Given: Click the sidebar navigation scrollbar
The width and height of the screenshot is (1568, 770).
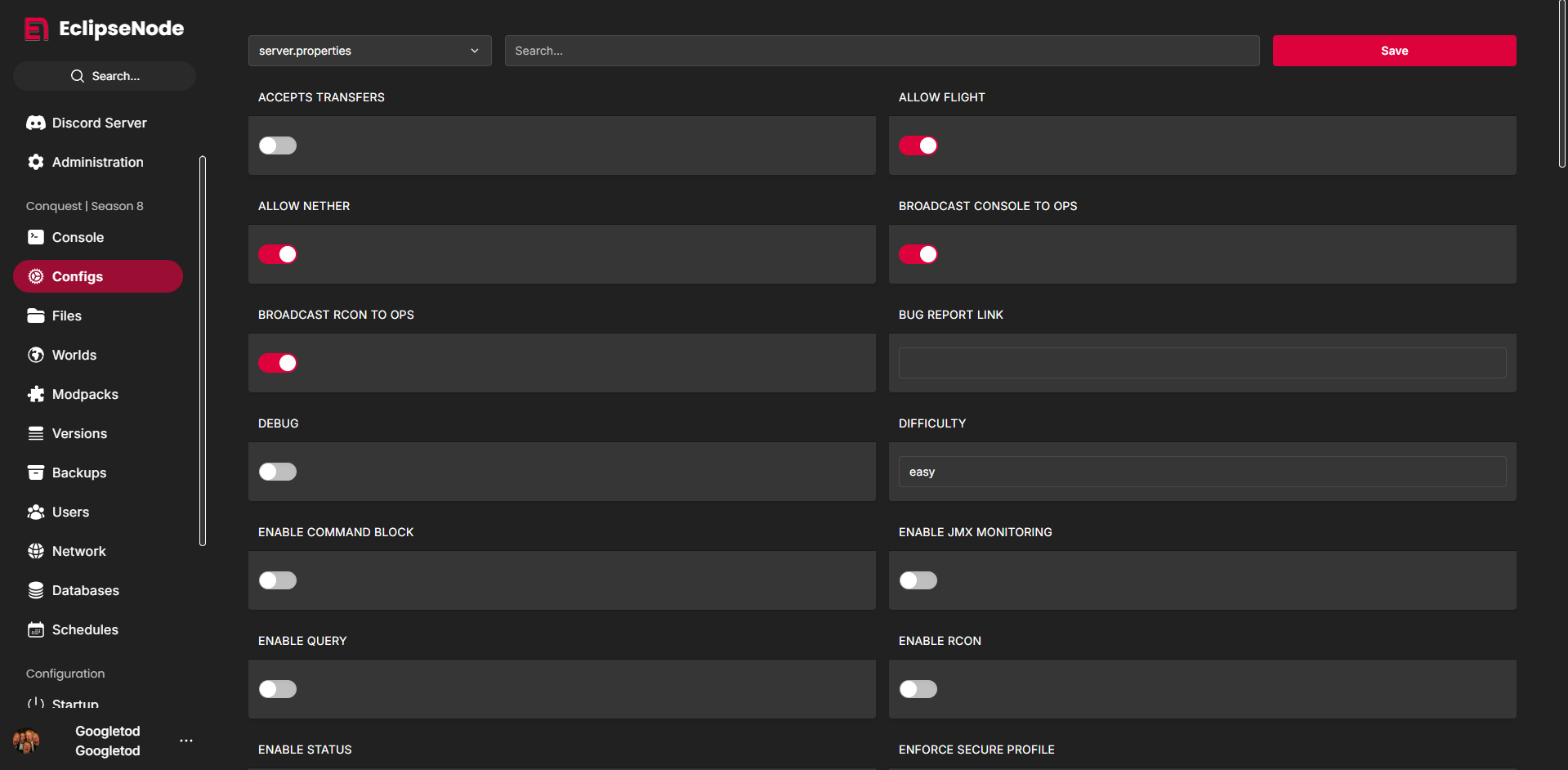Looking at the screenshot, I should pyautogui.click(x=203, y=351).
